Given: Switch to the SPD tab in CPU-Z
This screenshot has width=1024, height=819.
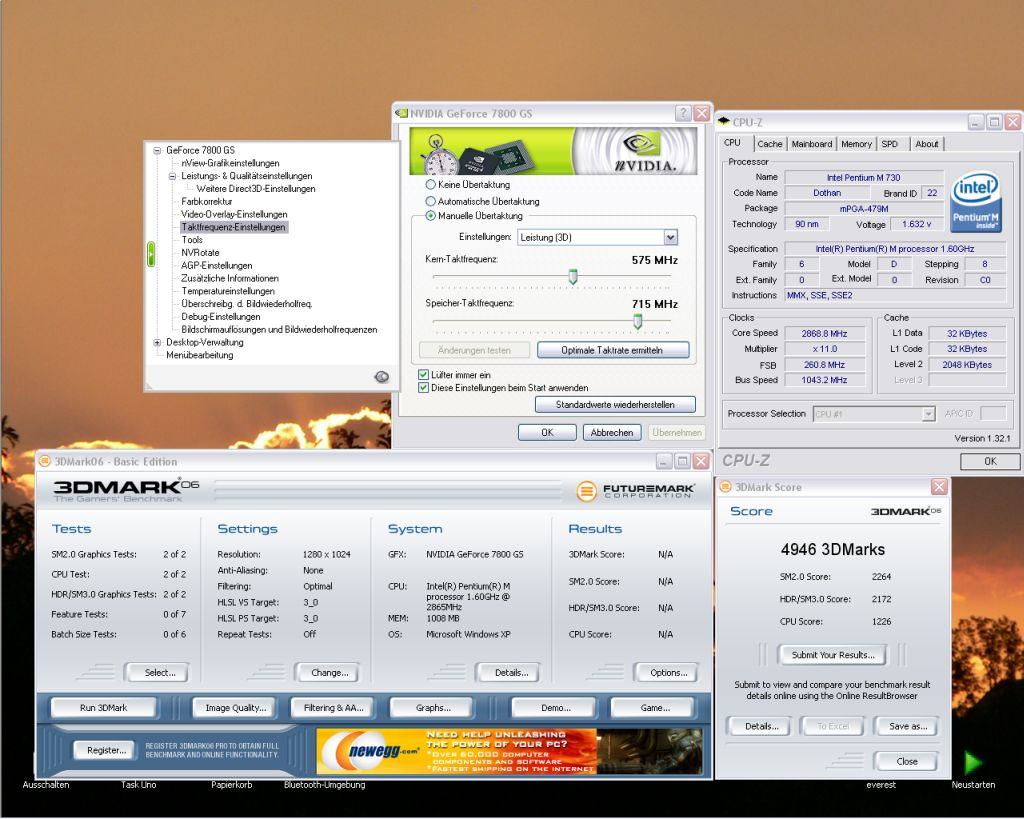Looking at the screenshot, I should pos(889,144).
